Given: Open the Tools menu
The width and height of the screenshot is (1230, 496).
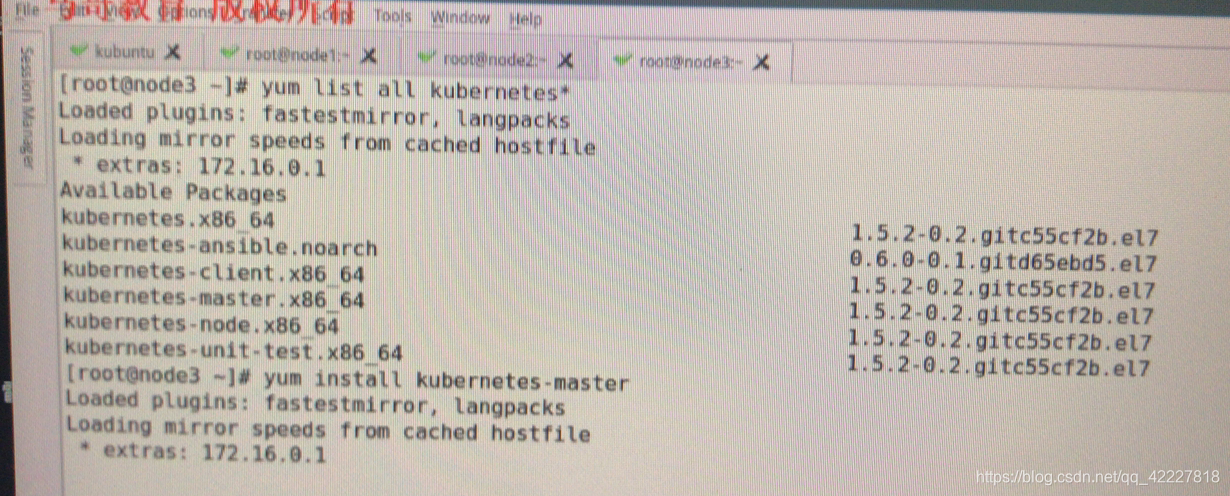Looking at the screenshot, I should (392, 16).
